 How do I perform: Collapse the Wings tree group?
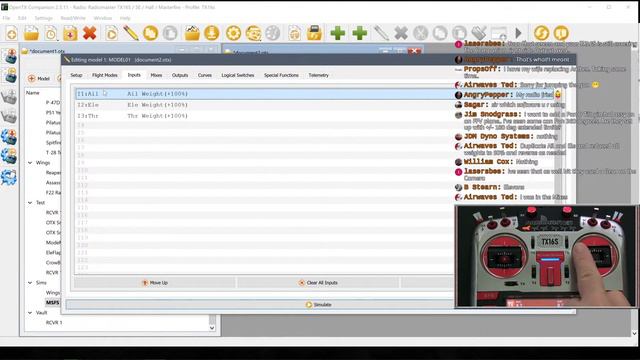[30, 162]
